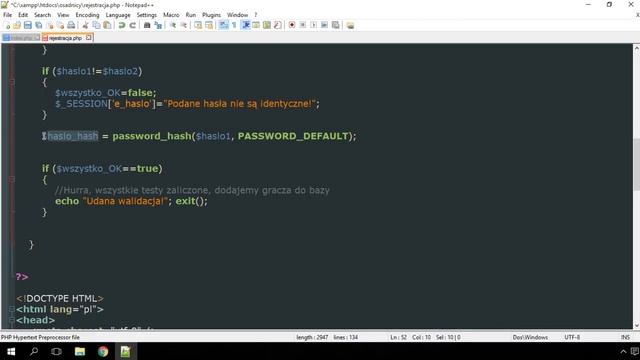Click Run Macro Multiple Times icon

(x=324, y=25)
